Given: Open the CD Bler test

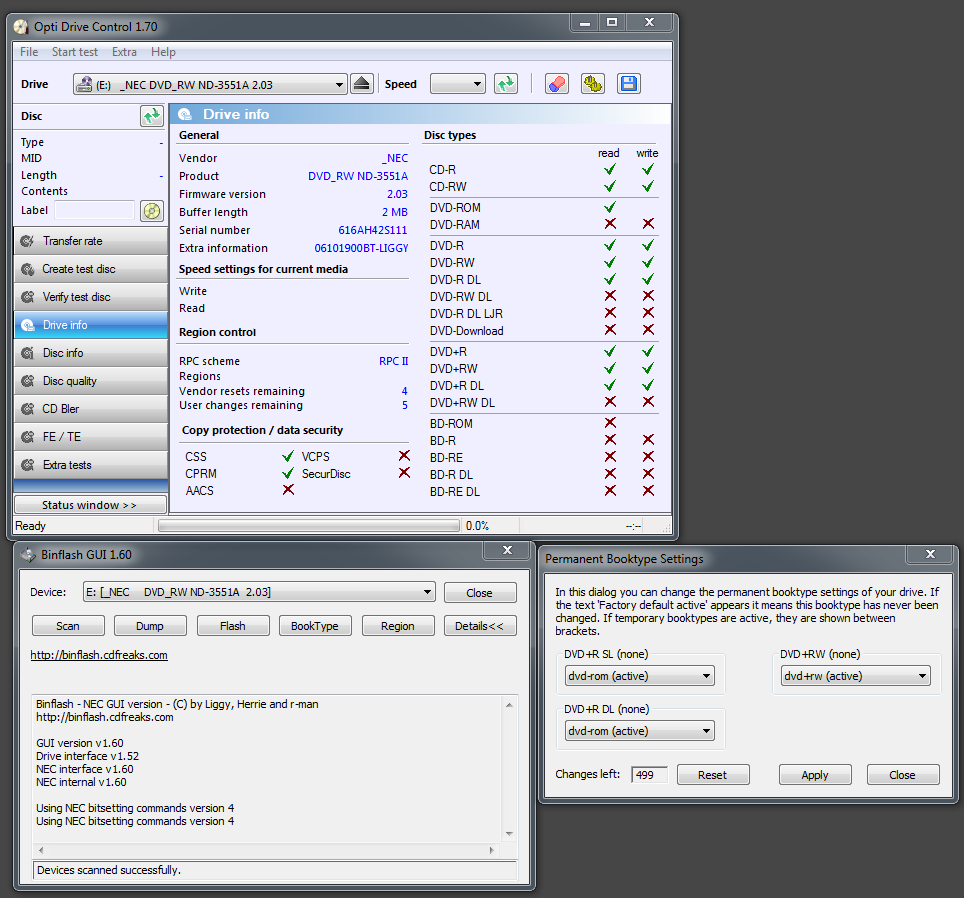Looking at the screenshot, I should click(90, 409).
